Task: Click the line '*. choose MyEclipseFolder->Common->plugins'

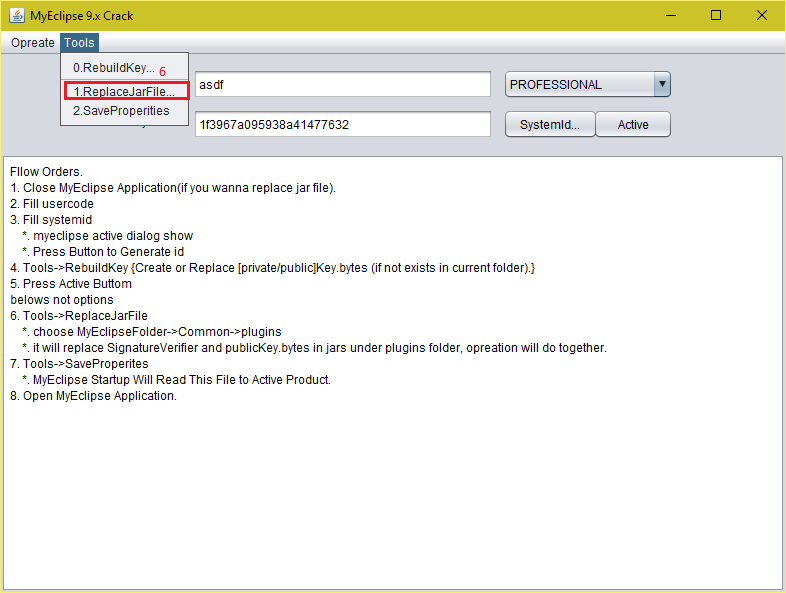Action: pyautogui.click(x=151, y=332)
